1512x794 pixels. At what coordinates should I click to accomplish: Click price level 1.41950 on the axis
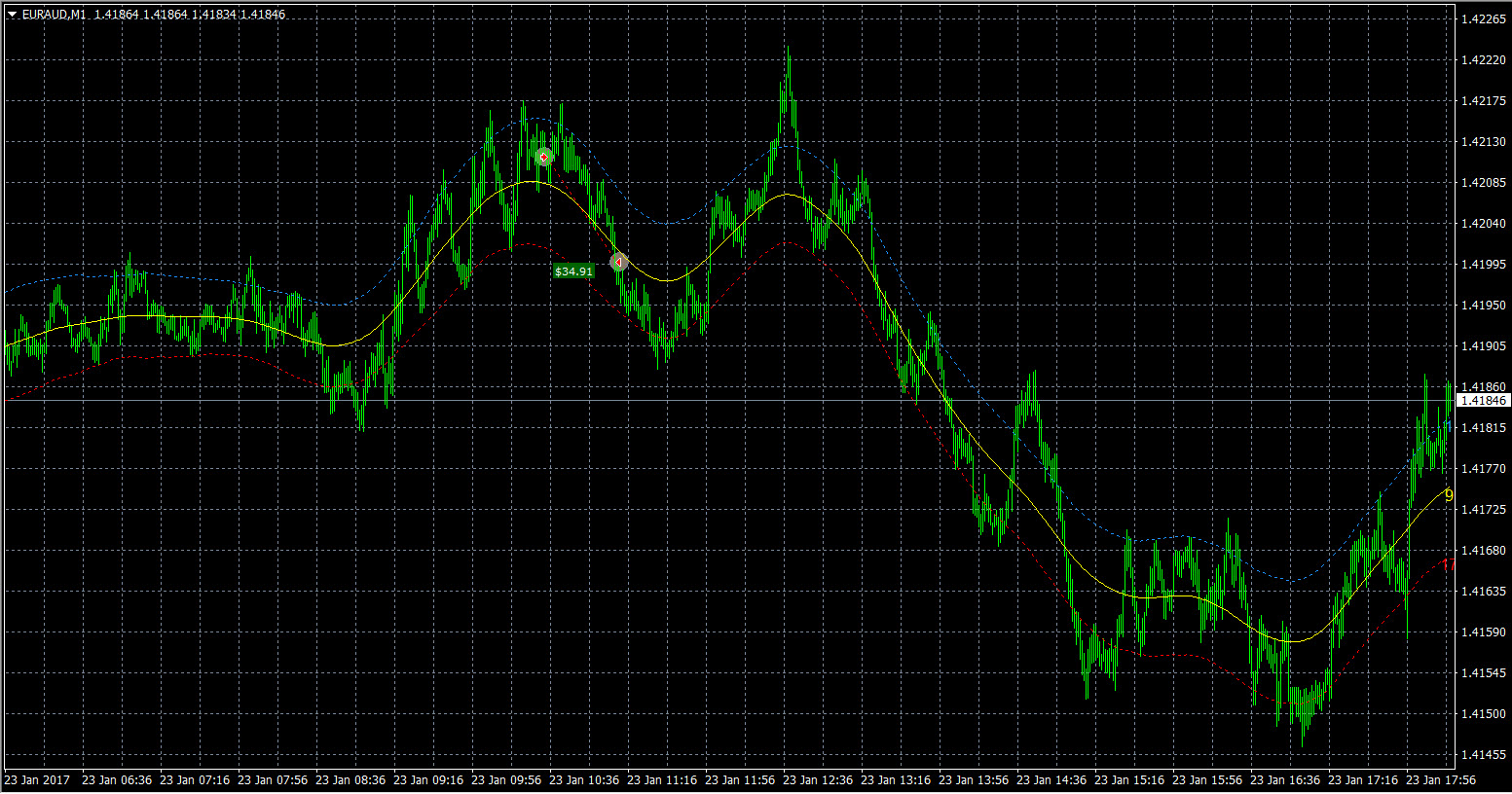tap(1485, 306)
